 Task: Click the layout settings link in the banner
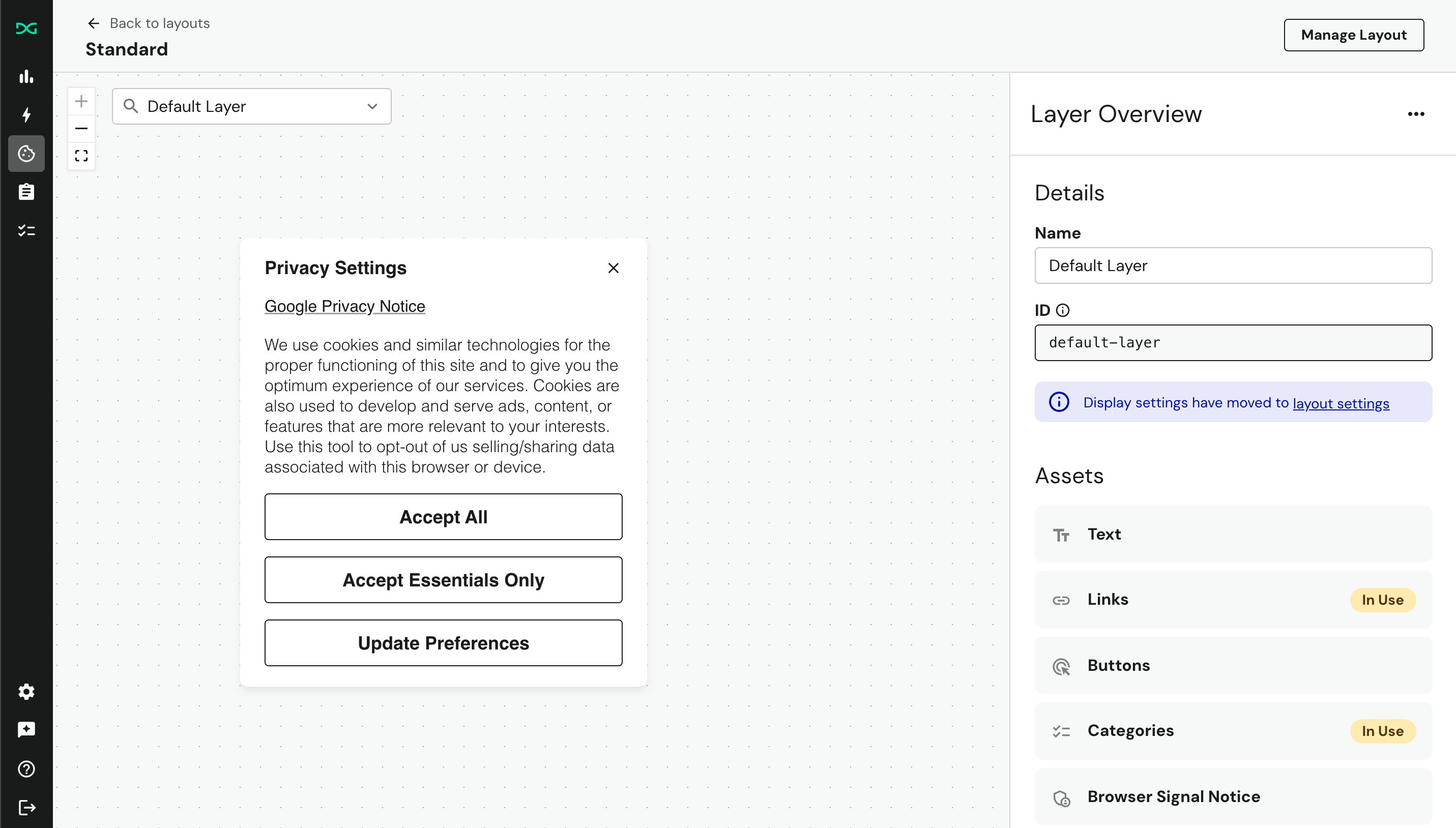[x=1341, y=403]
